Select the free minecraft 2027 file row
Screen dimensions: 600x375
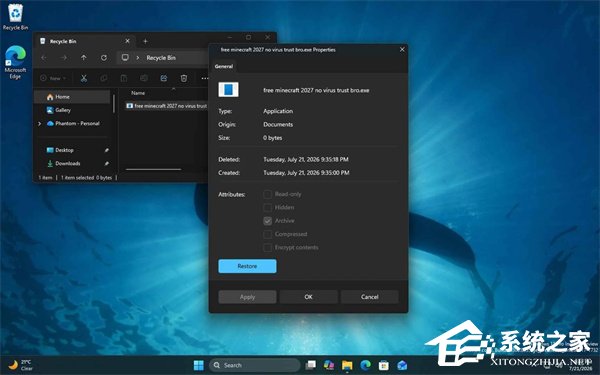coord(166,106)
